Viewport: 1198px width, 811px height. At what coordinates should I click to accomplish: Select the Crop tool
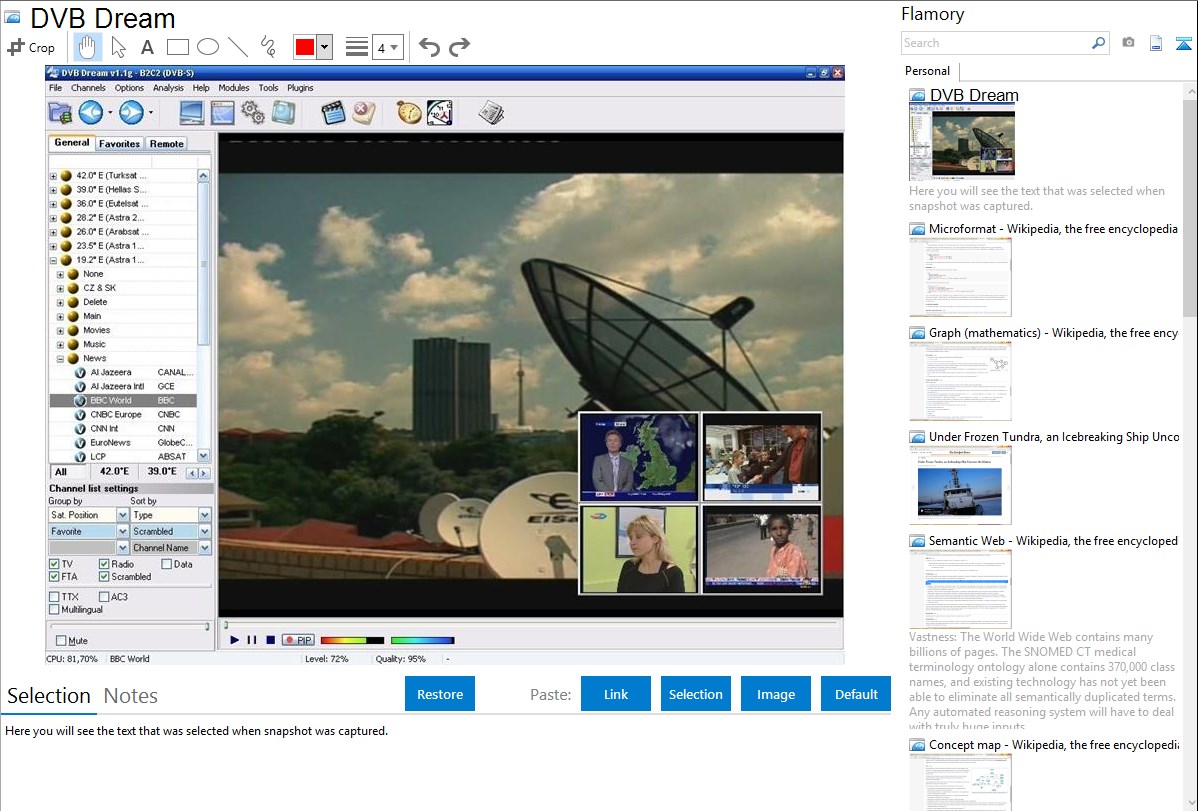click(x=32, y=47)
